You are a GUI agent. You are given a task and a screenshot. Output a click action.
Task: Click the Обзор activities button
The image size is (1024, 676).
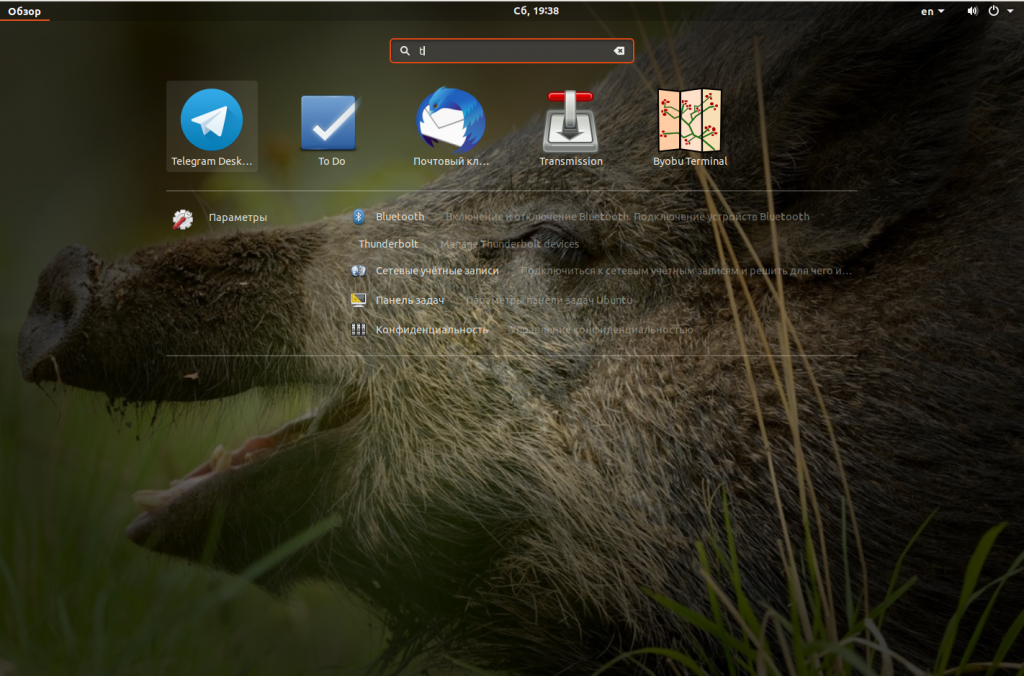coord(25,11)
